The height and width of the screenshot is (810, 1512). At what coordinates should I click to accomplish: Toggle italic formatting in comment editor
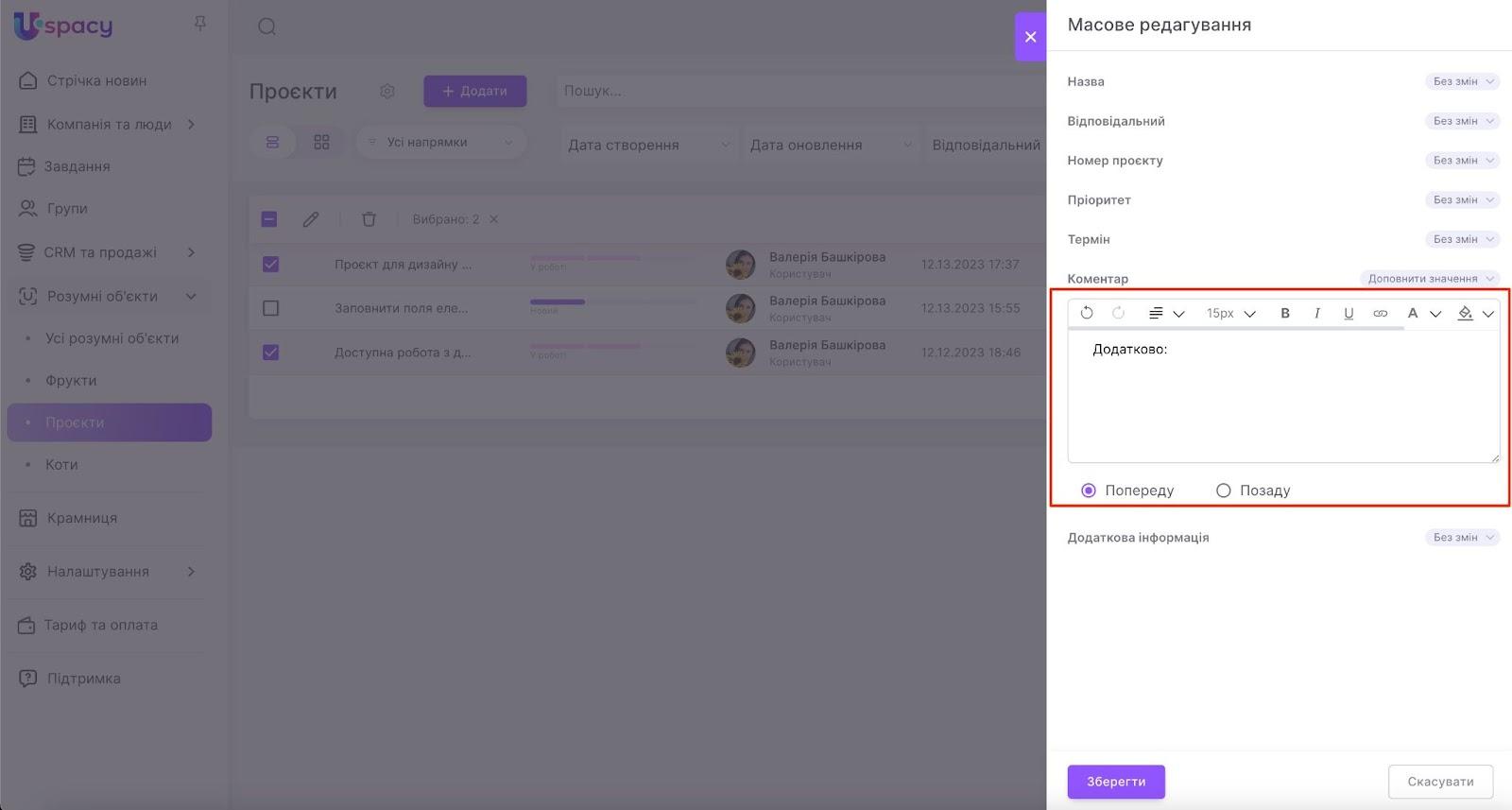coord(1316,313)
